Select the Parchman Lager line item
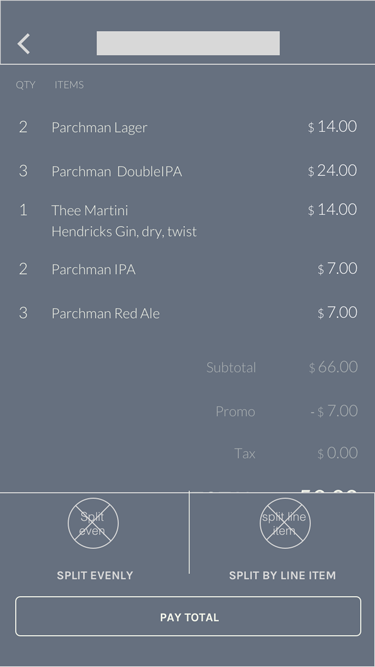The image size is (375, 667). coord(188,127)
